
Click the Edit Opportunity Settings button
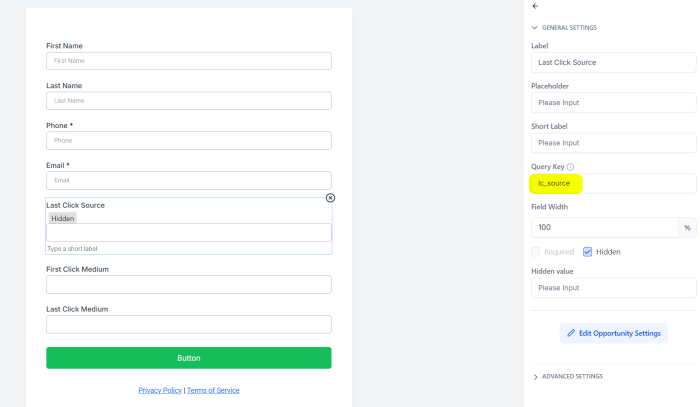pyautogui.click(x=613, y=333)
